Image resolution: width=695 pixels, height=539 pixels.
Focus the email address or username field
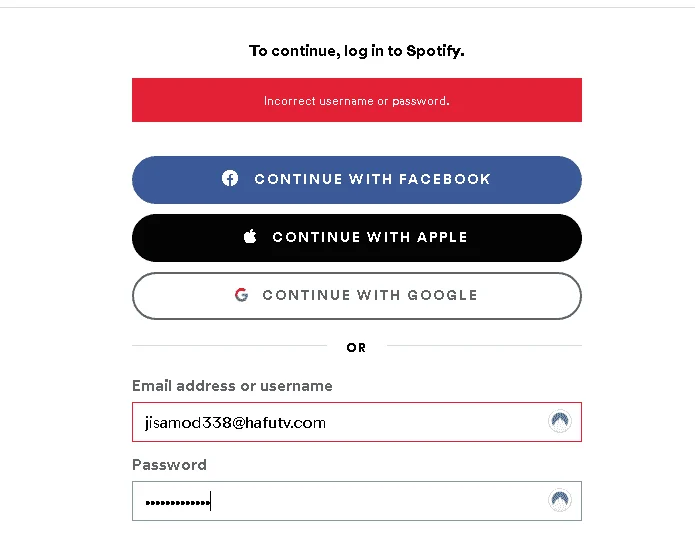coord(357,422)
